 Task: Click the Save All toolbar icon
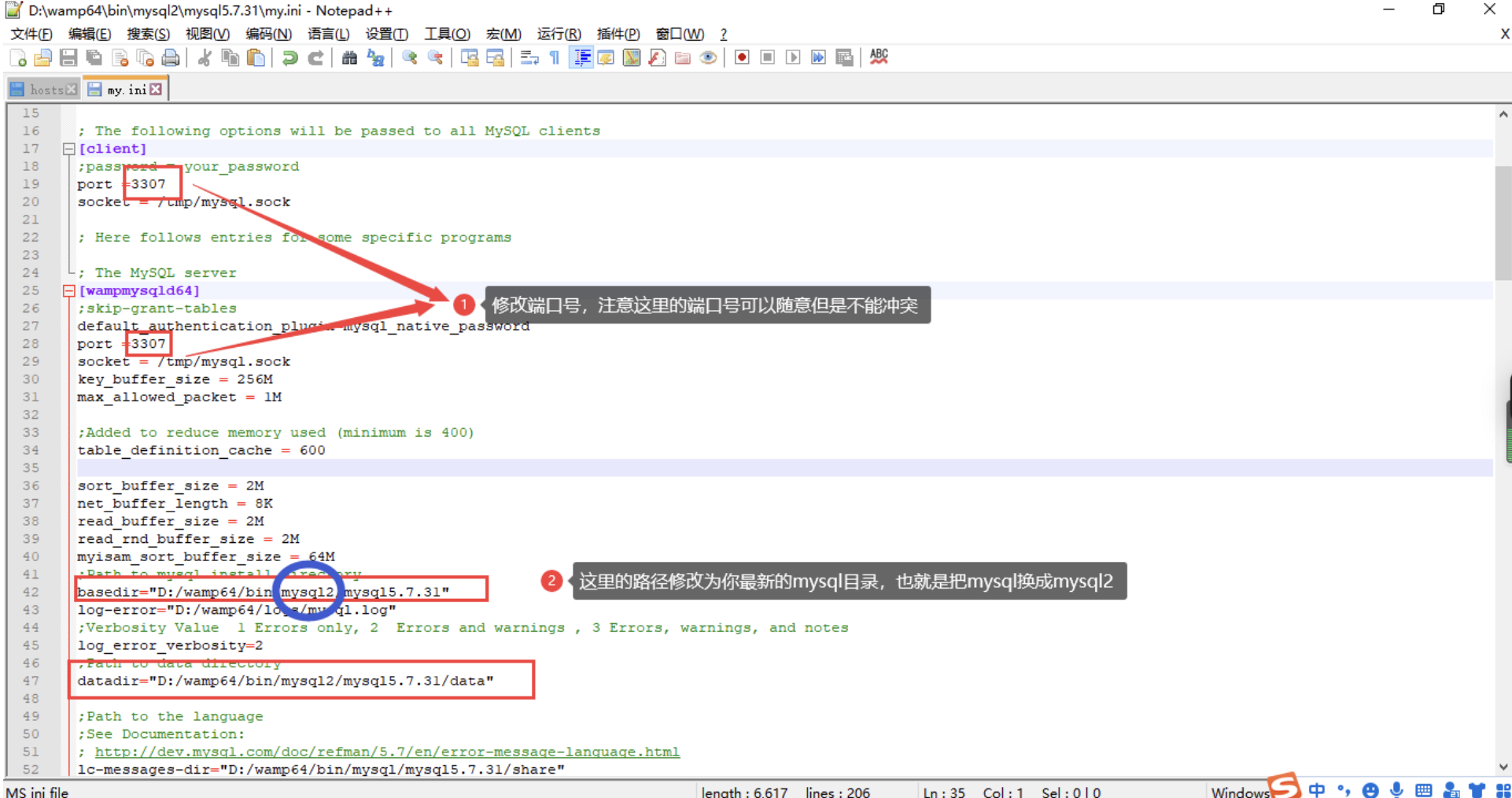pyautogui.click(x=94, y=57)
